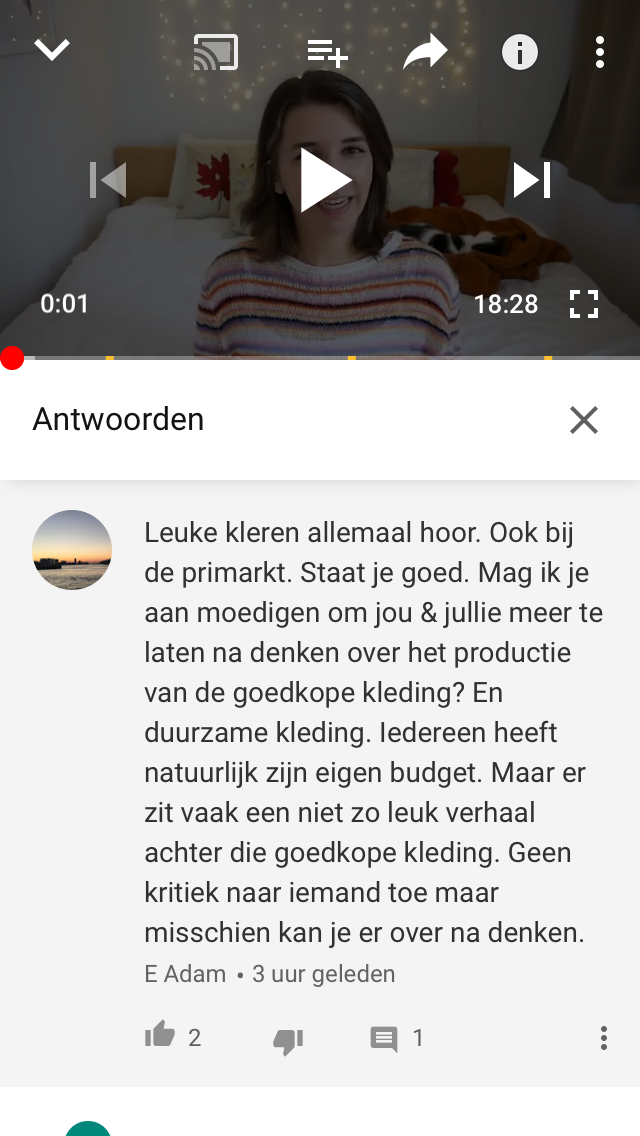Like the comment by E Adam
640x1136 pixels.
pos(160,1035)
